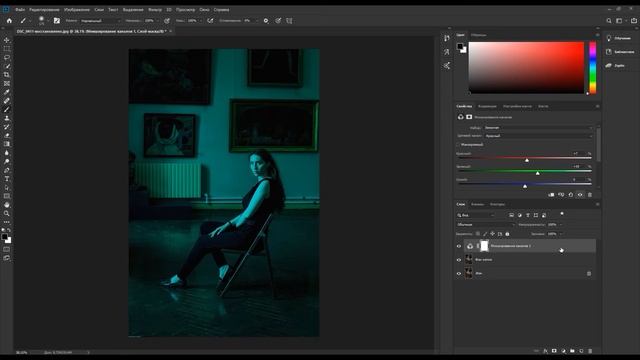Select the Eraser tool

click(7, 135)
